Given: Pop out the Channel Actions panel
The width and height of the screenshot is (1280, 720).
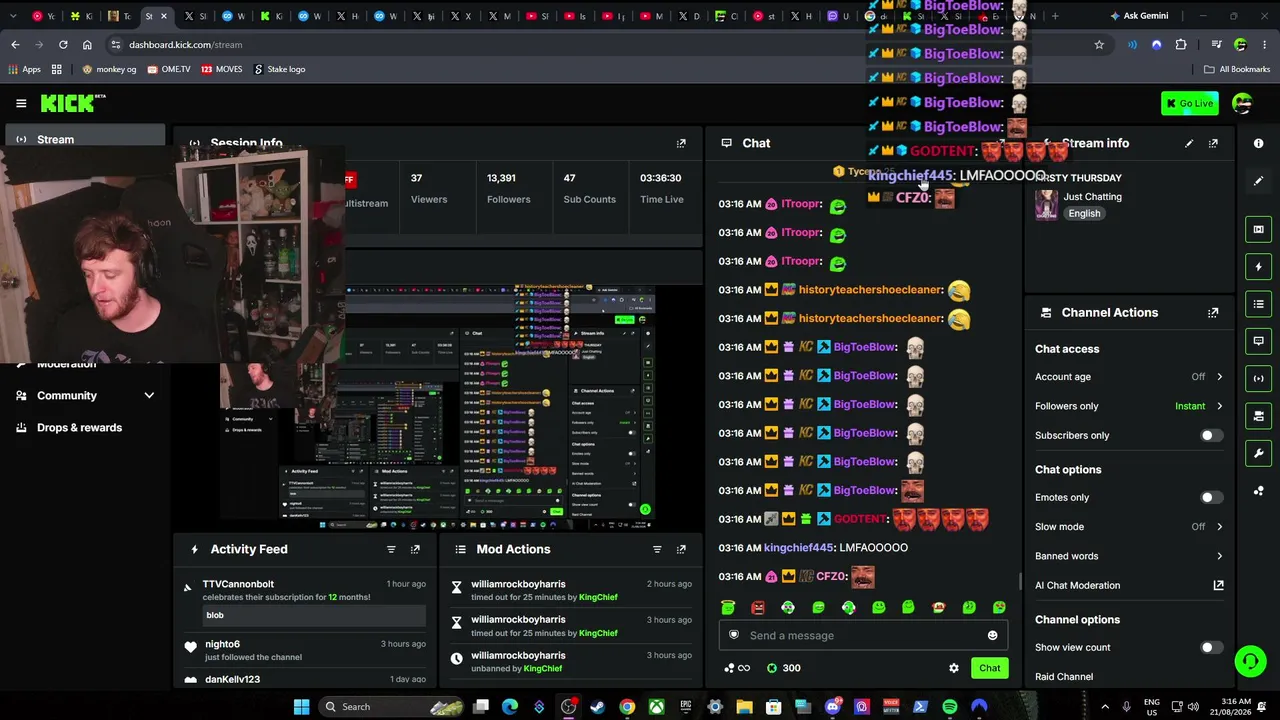Looking at the screenshot, I should click(1213, 312).
